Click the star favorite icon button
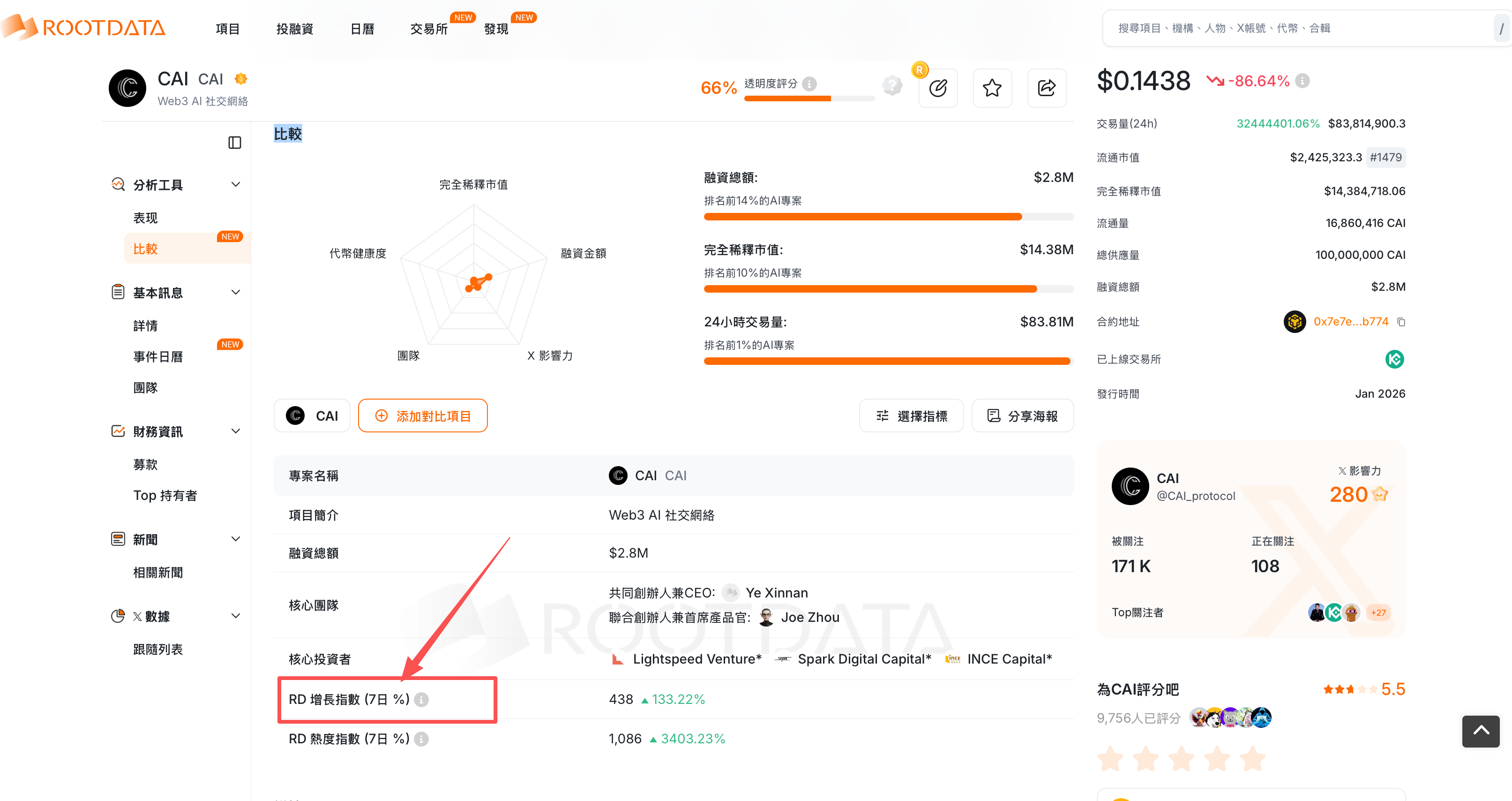Viewport: 1512px width, 801px height. 992,88
